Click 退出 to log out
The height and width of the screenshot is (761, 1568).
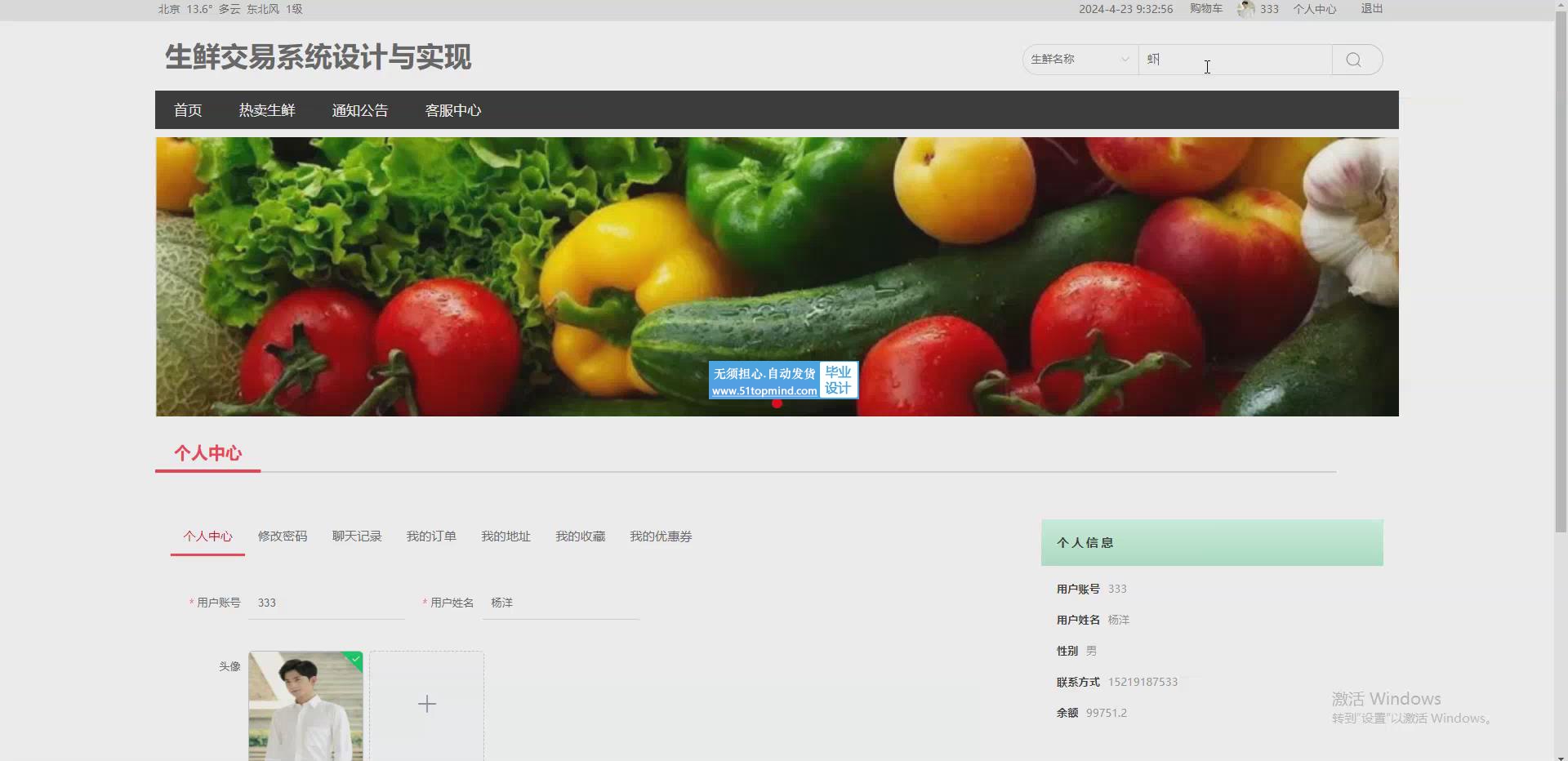click(x=1372, y=9)
